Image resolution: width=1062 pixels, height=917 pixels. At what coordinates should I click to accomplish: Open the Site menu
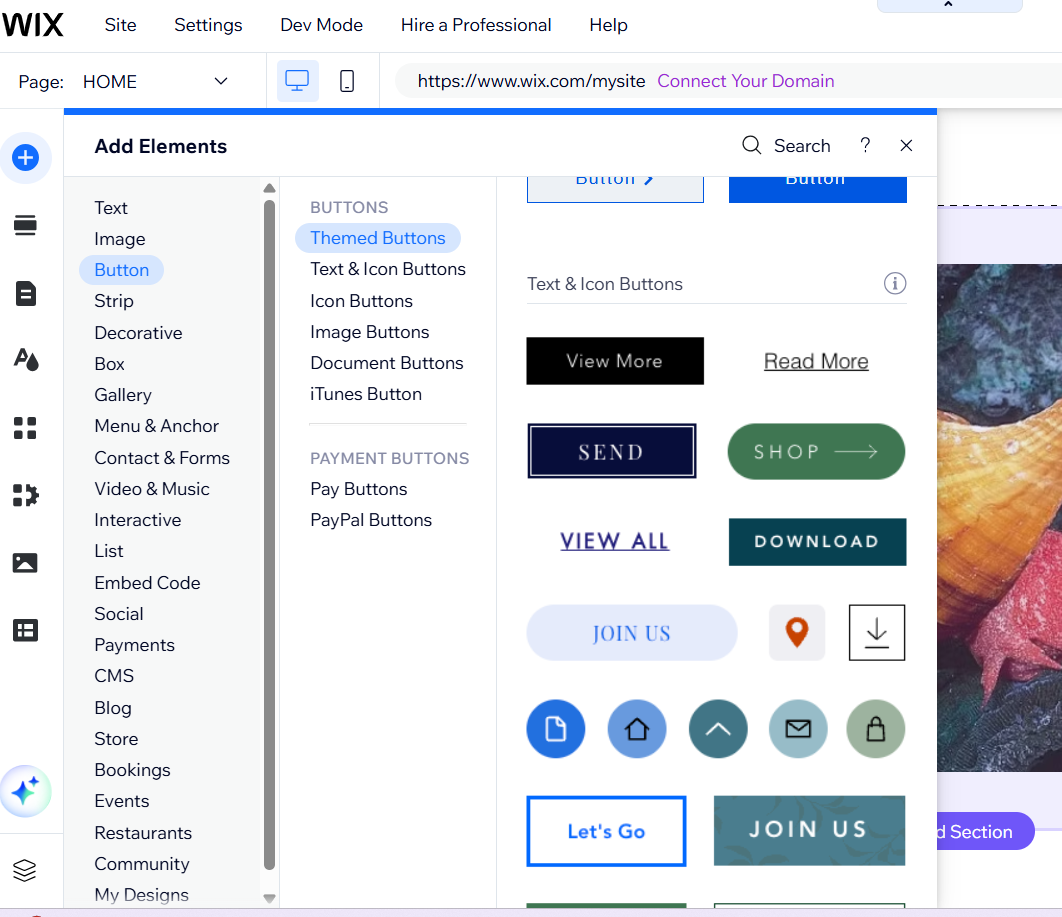click(121, 25)
